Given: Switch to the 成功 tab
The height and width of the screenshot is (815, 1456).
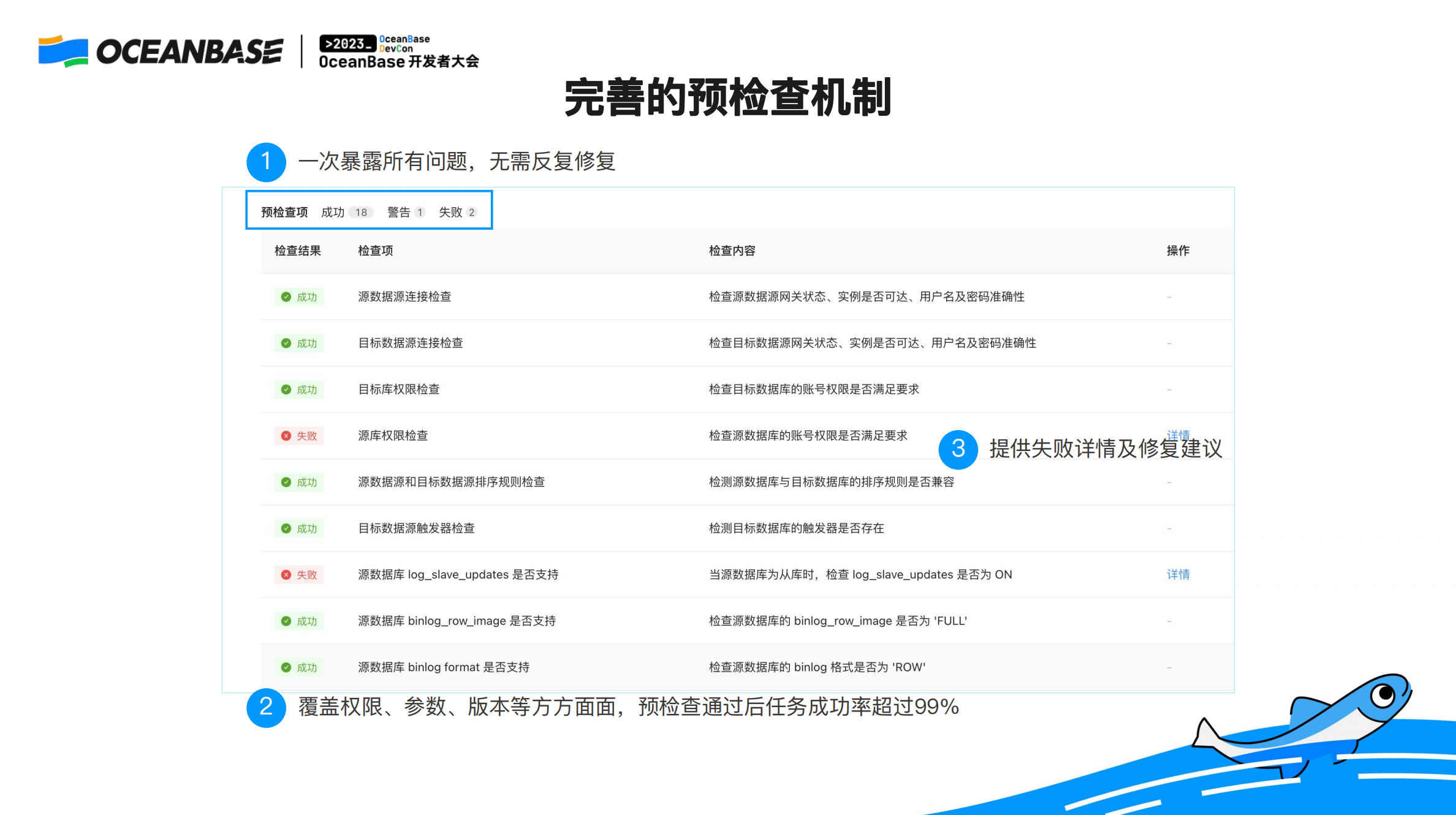Looking at the screenshot, I should coord(332,212).
